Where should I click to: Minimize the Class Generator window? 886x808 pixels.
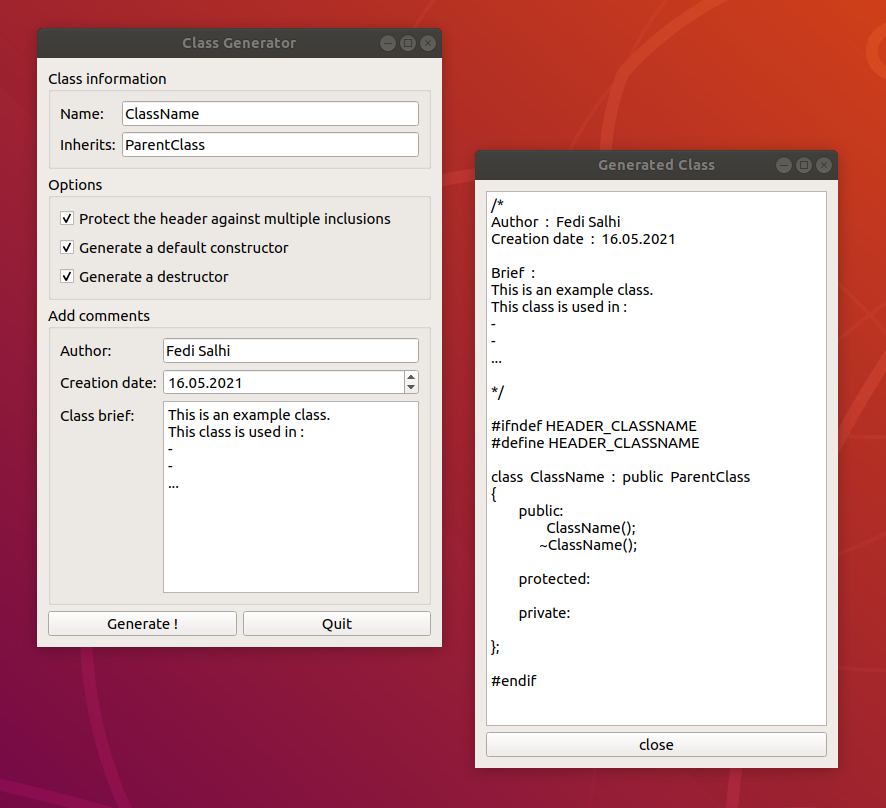388,43
